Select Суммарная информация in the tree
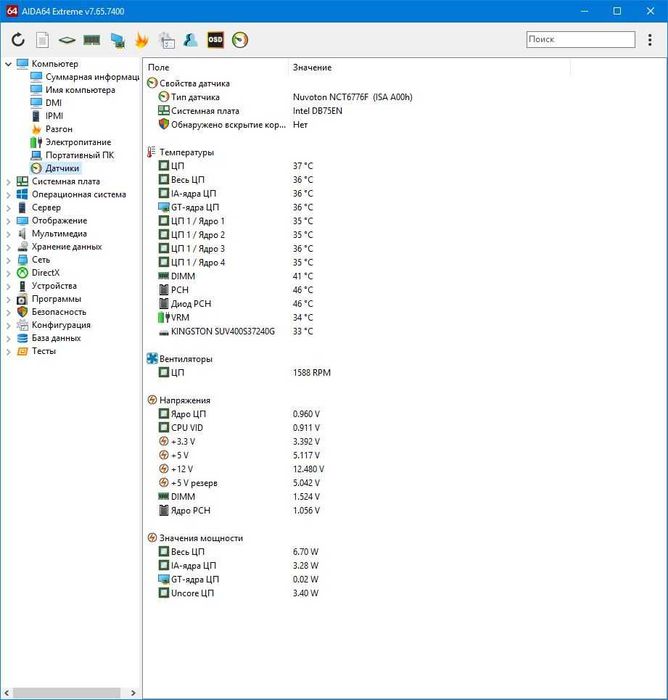Image resolution: width=668 pixels, height=700 pixels. coord(92,77)
